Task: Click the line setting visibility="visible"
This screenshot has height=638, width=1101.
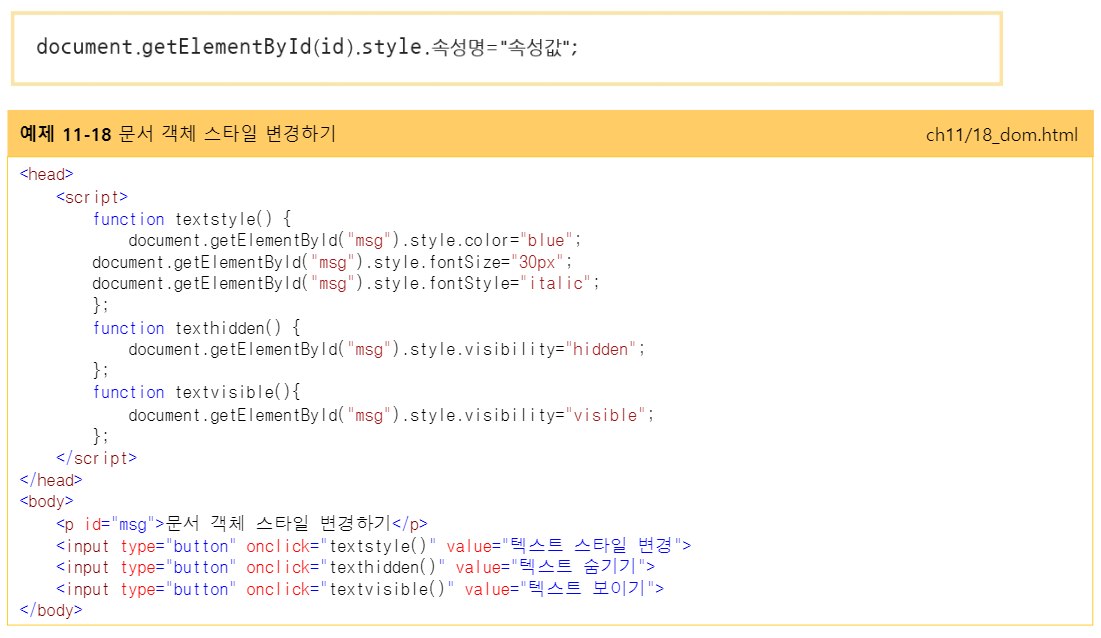Action: (x=391, y=416)
